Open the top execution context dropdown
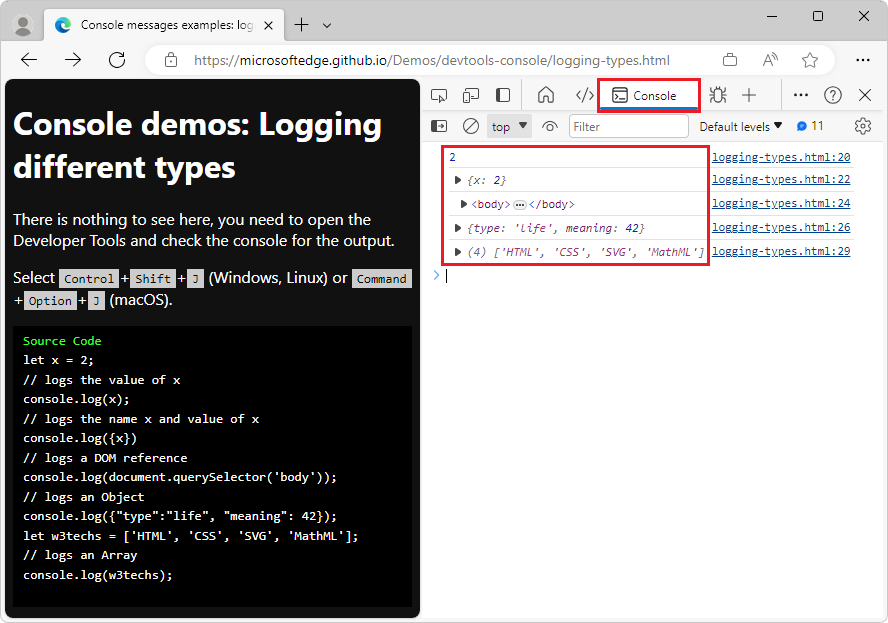The width and height of the screenshot is (888, 623). point(508,126)
